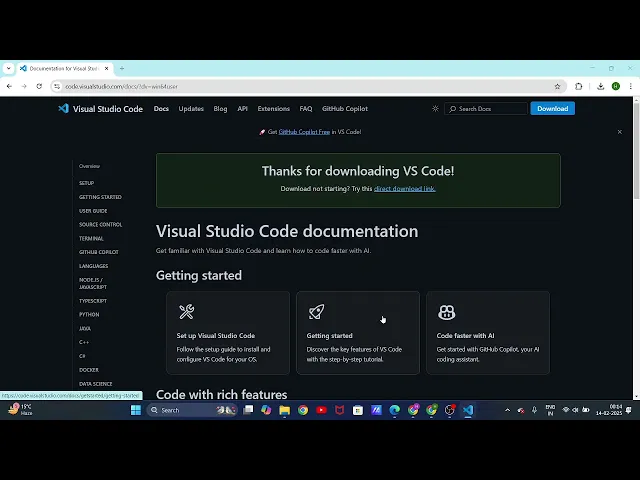Viewport: 640px width, 480px height.
Task: Toggle the light/dark theme sun icon
Action: tap(435, 109)
